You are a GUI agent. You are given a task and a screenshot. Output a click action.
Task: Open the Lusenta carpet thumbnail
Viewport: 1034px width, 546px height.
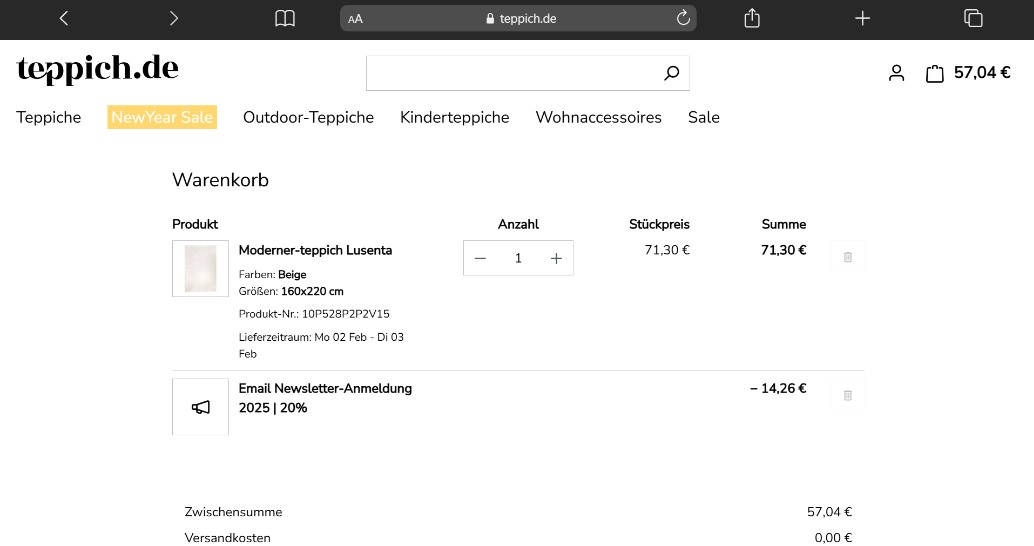click(200, 268)
